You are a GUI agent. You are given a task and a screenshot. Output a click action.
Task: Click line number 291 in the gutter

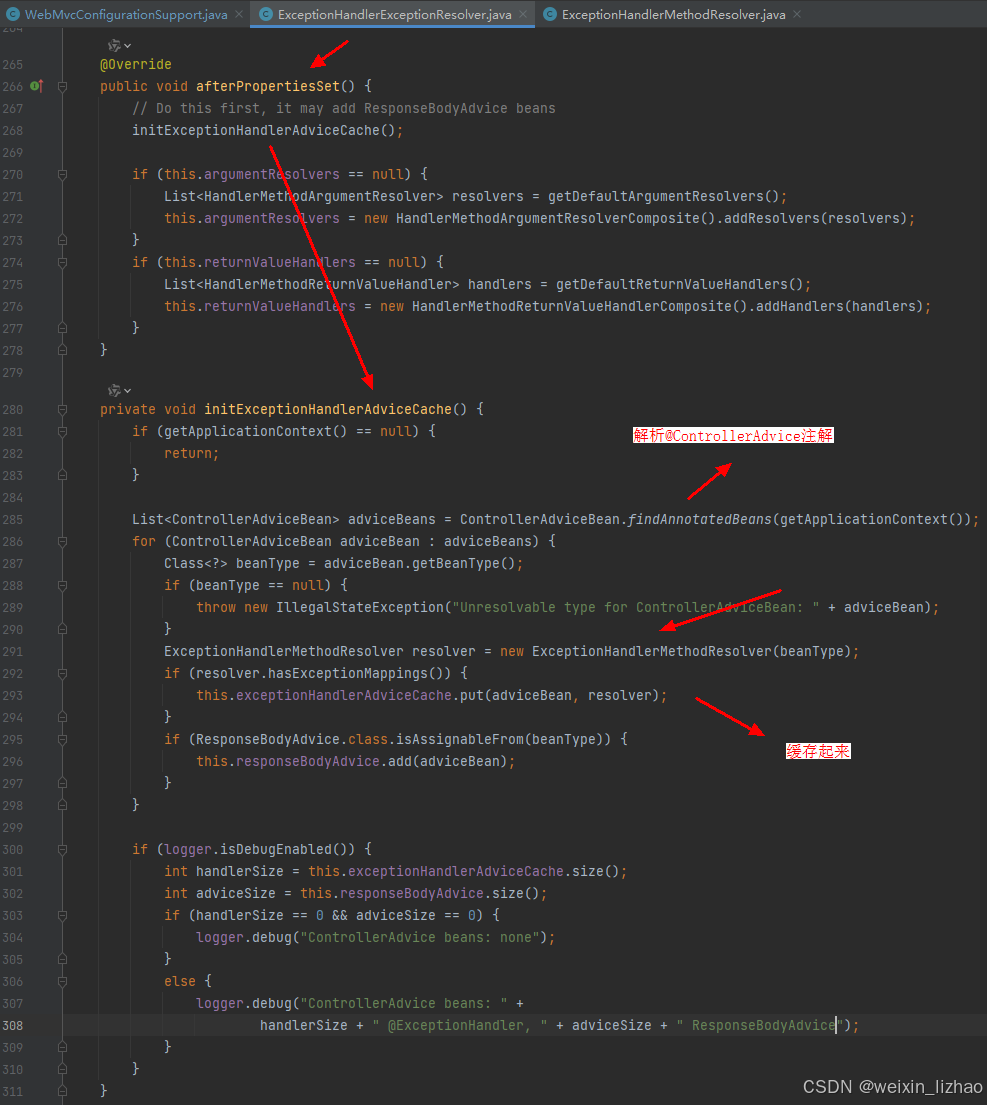click(13, 651)
